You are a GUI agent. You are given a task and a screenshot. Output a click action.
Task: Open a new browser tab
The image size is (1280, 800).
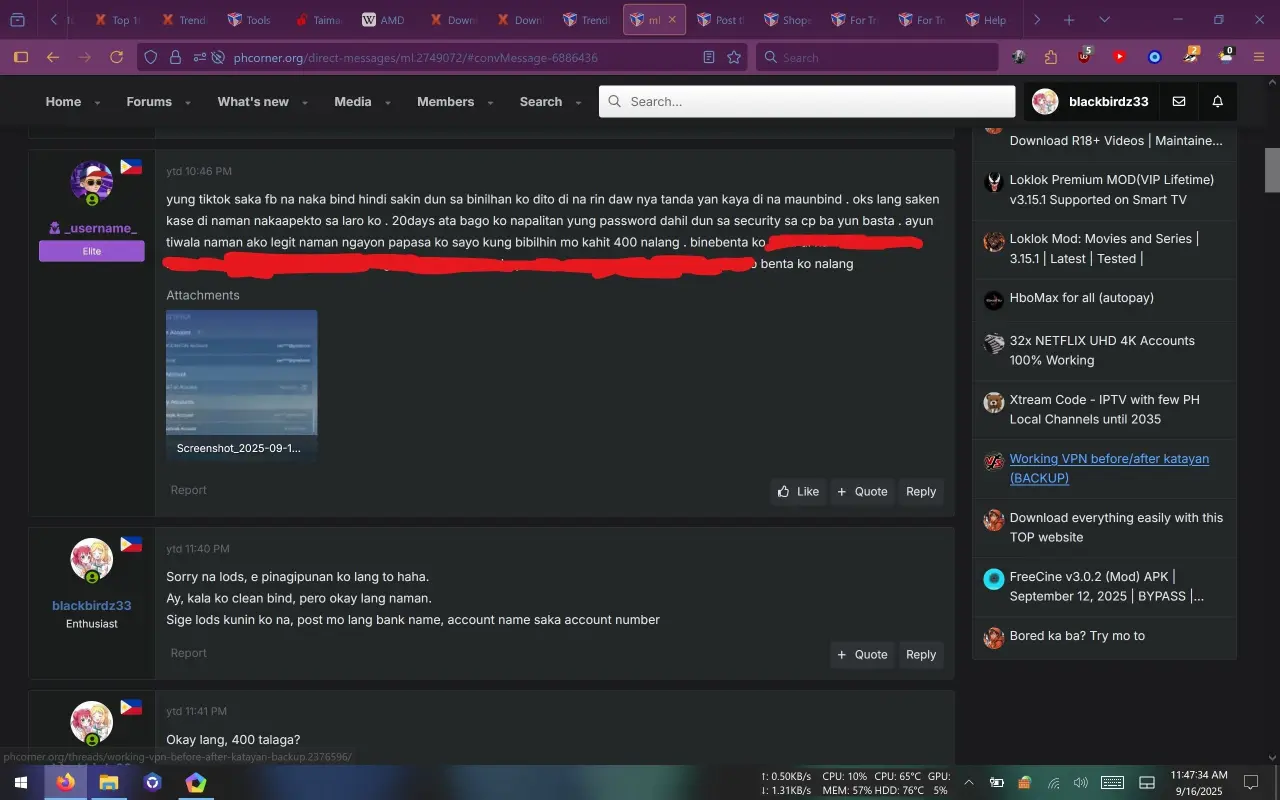pos(1069,20)
